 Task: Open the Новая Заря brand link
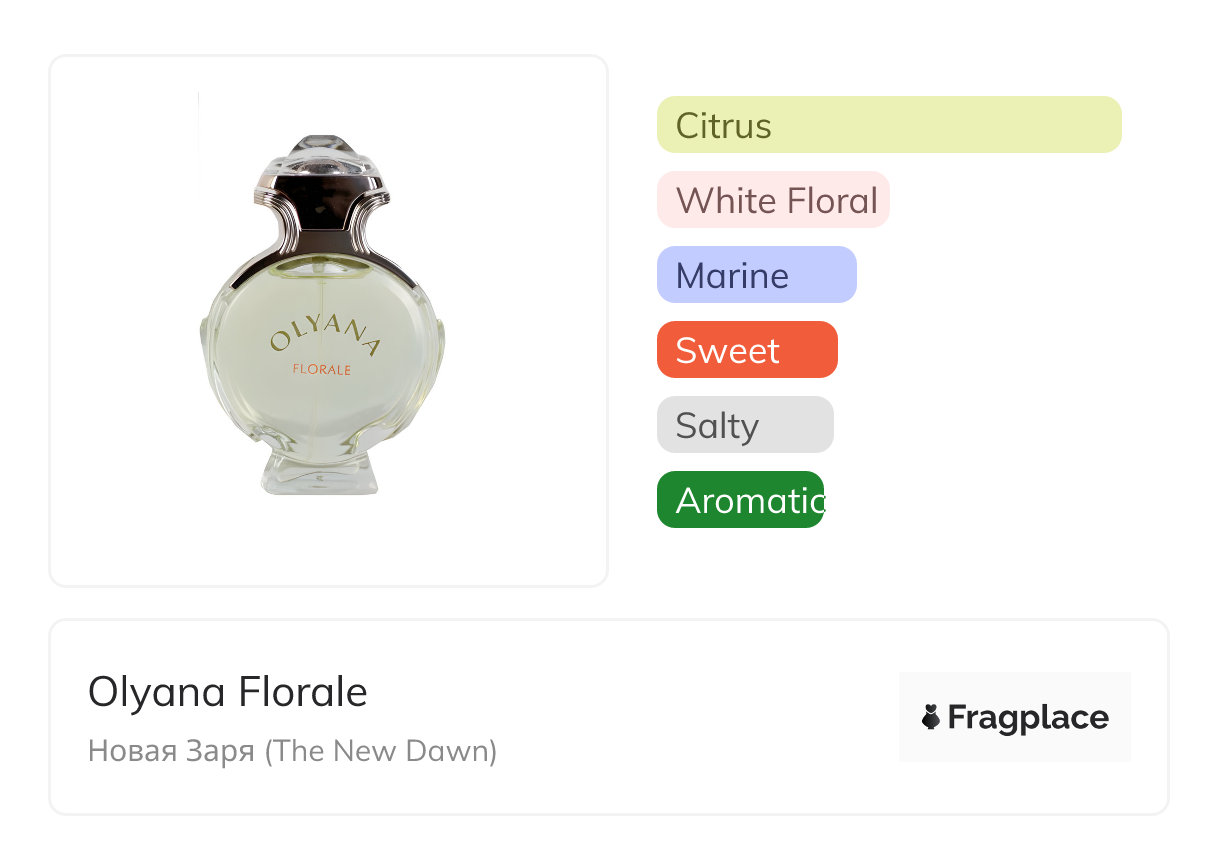click(171, 750)
